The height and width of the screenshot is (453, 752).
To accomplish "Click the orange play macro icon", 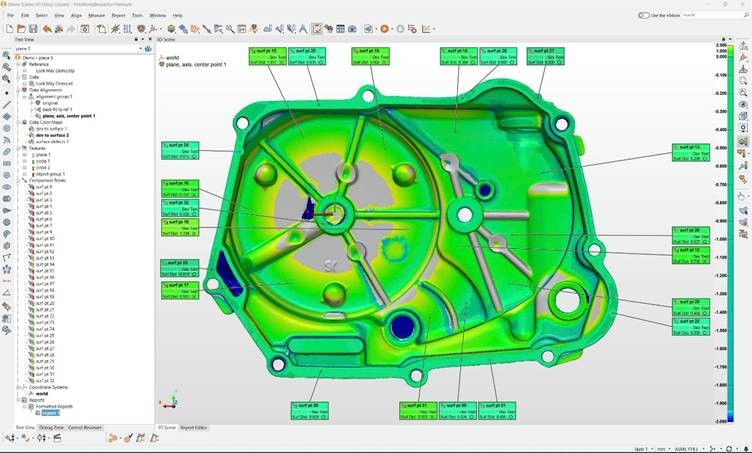I will [384, 29].
